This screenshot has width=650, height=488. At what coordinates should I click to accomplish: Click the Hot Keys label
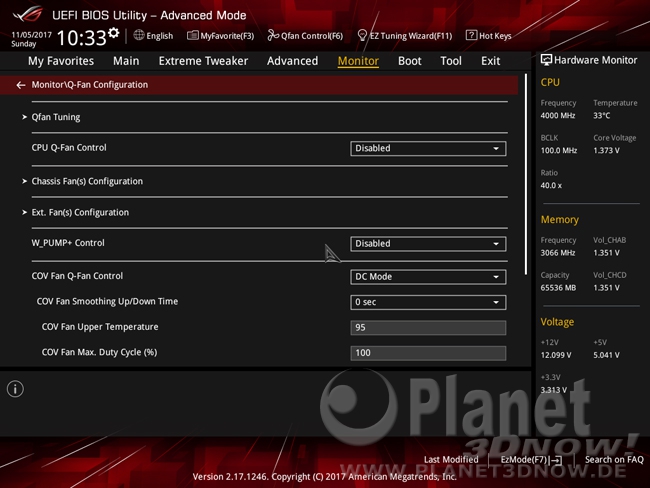(495, 36)
